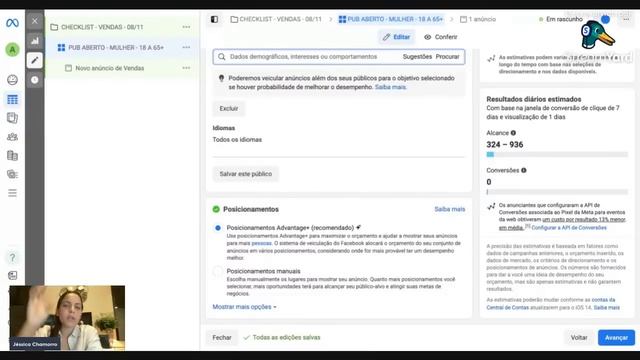Switch to Conferir tab

pos(441,37)
